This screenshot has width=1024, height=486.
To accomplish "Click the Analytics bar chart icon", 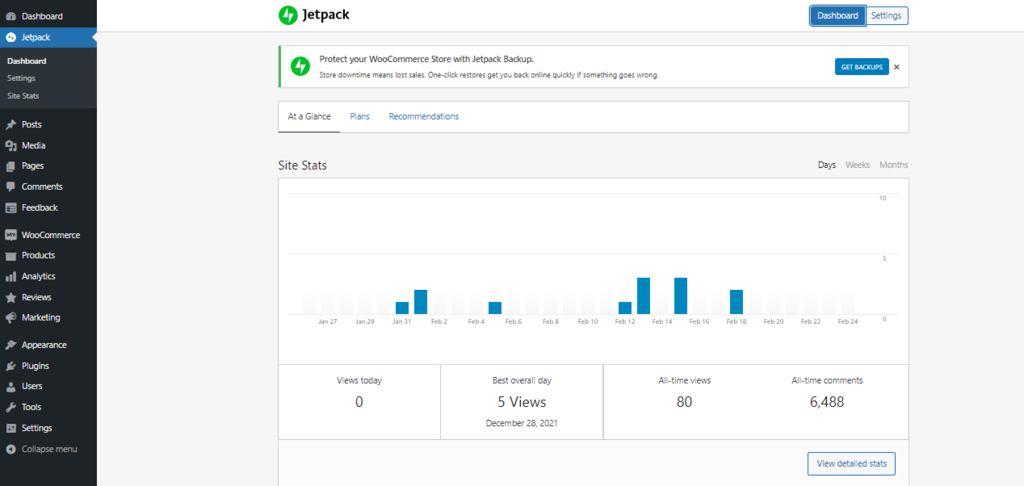I will [10, 277].
